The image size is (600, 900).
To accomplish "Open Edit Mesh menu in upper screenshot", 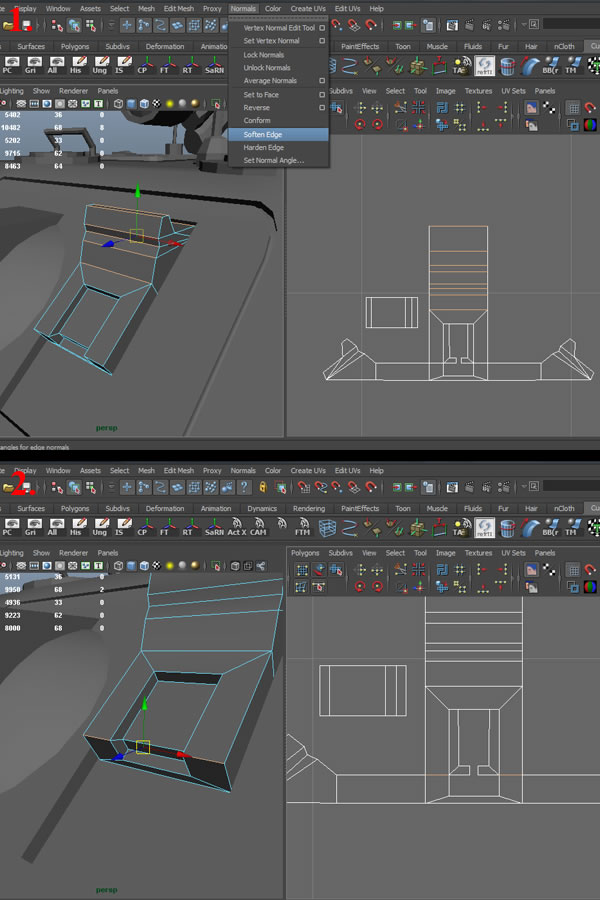I will (179, 9).
